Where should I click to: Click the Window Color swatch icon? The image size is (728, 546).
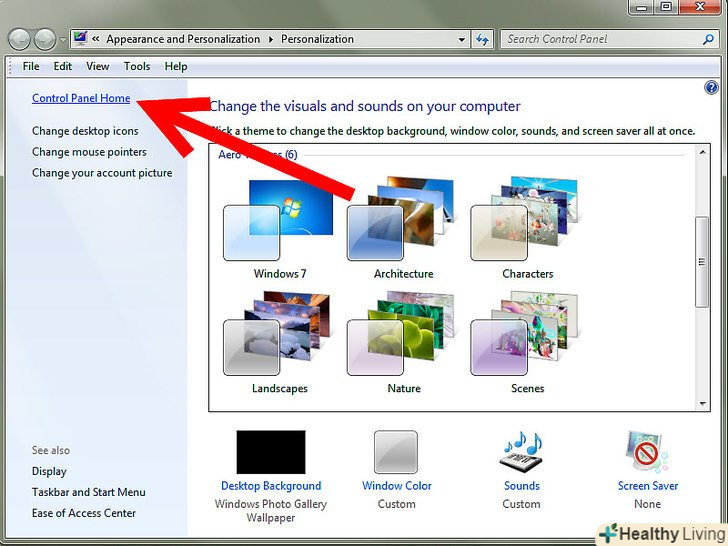[x=396, y=452]
